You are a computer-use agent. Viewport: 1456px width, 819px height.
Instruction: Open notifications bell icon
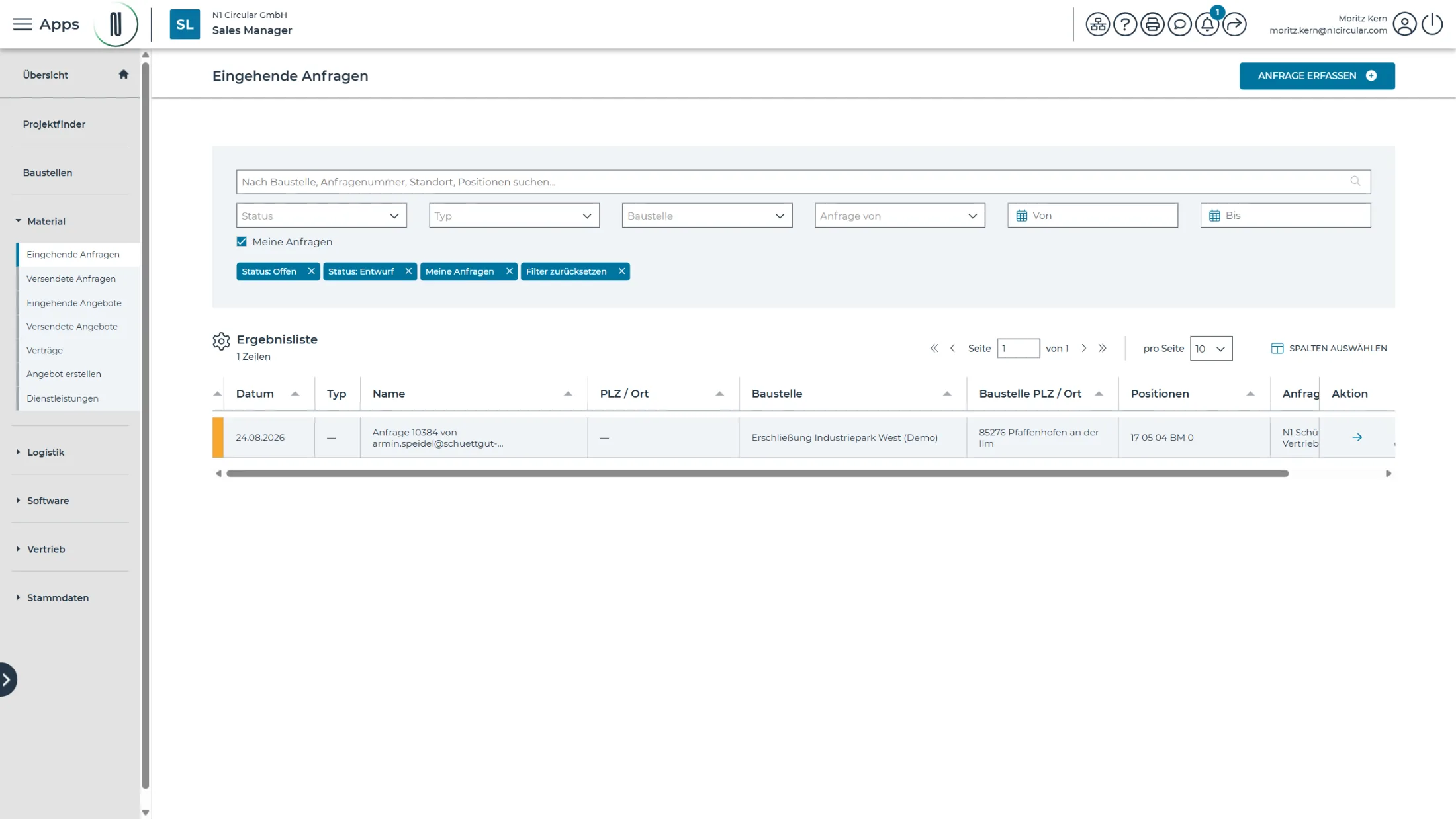(x=1207, y=24)
